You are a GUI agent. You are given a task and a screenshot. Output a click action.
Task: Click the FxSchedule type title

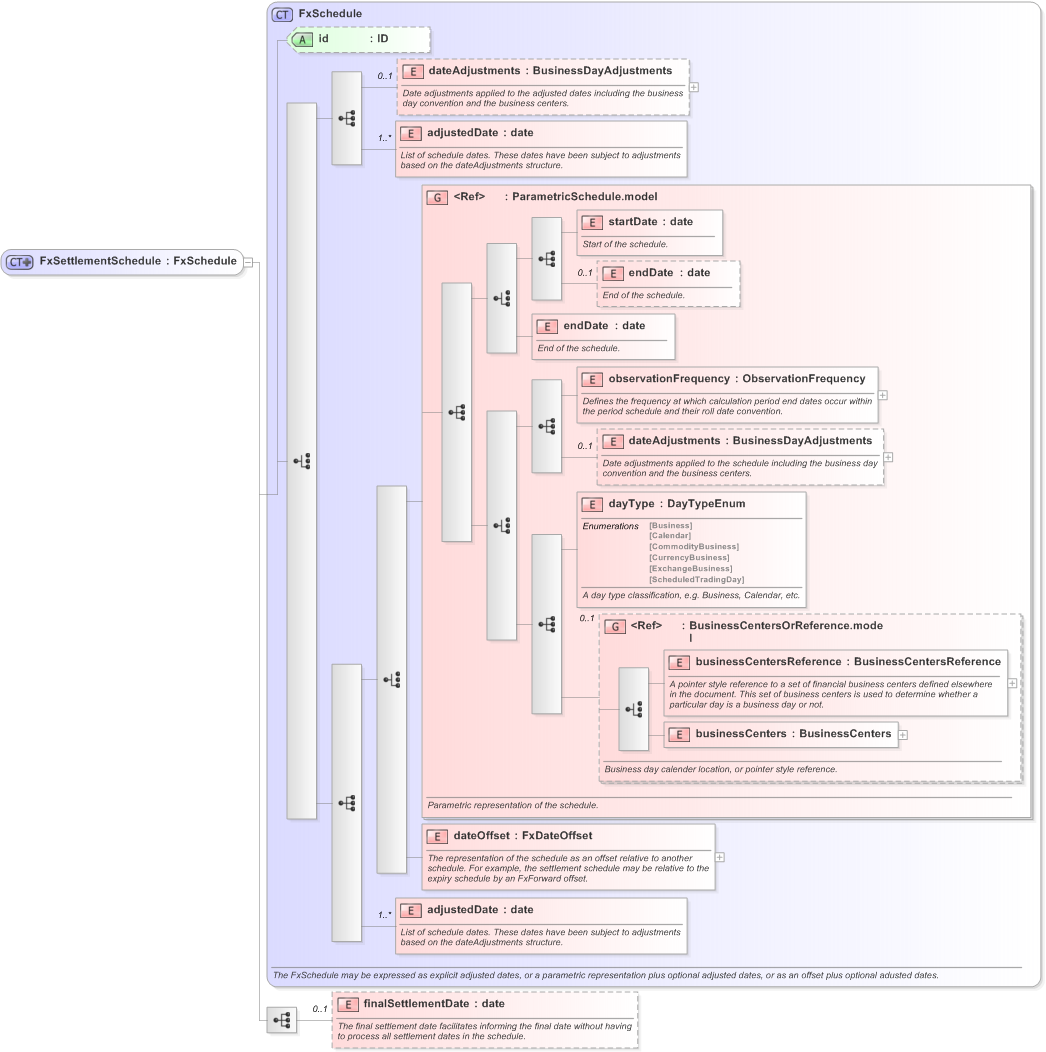coord(330,13)
